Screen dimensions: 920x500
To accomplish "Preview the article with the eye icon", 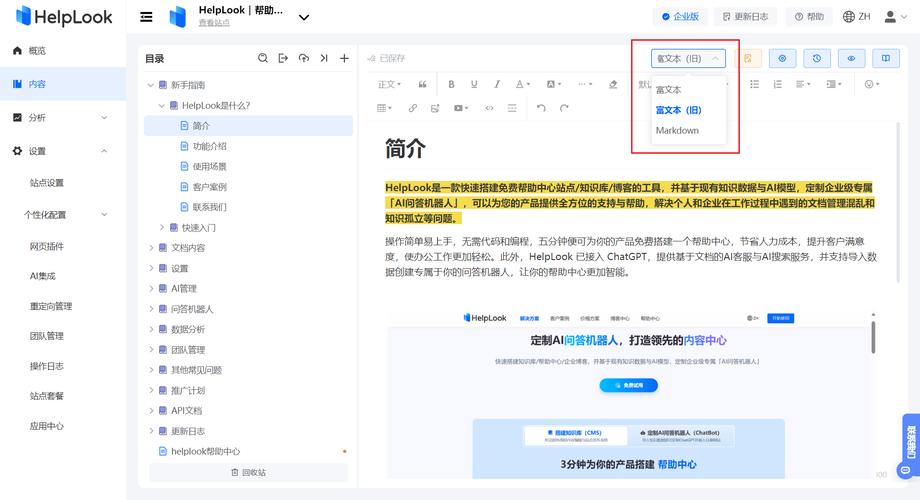I will tap(851, 58).
